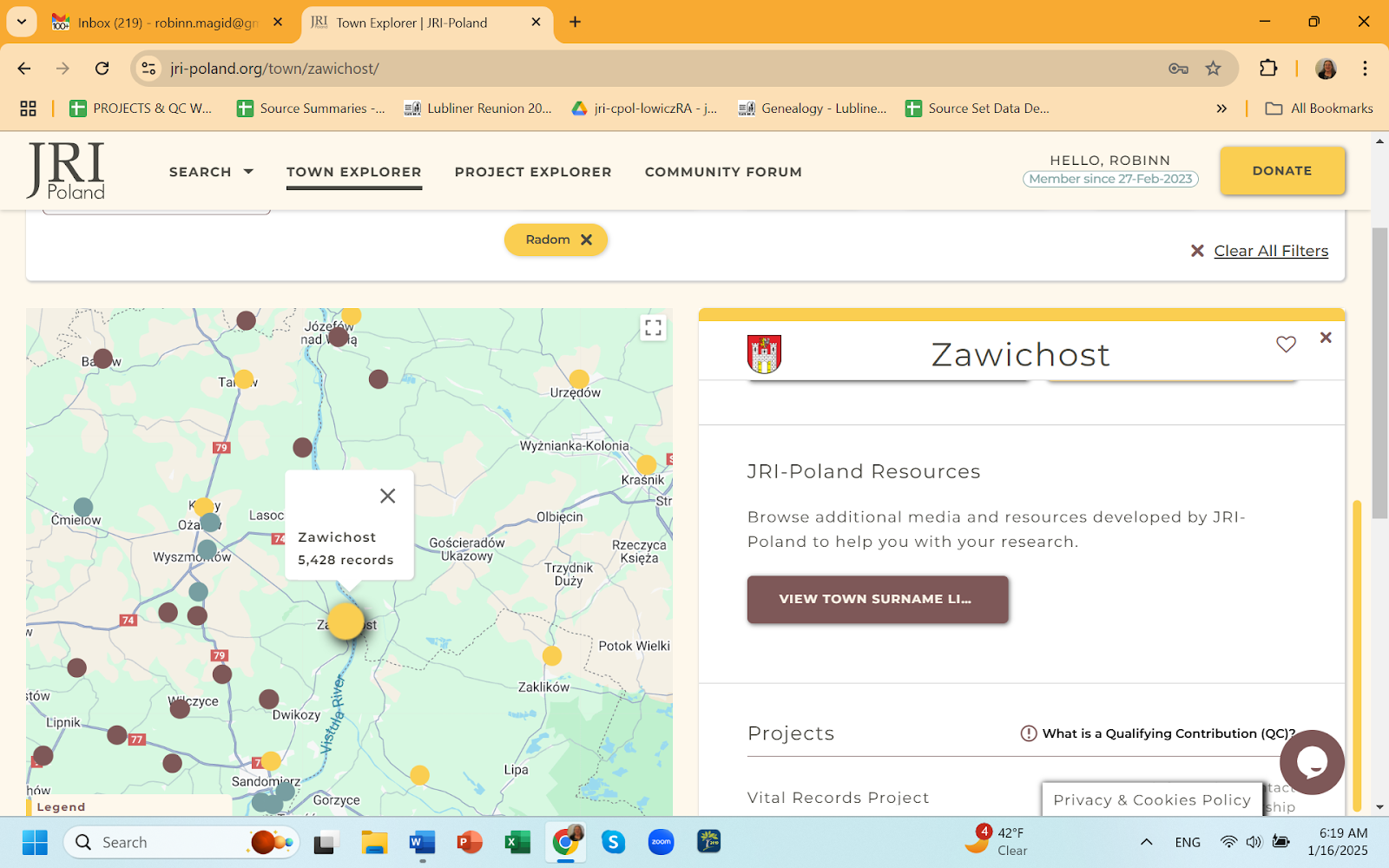View site information icon
This screenshot has height=868, width=1389.
point(149,69)
